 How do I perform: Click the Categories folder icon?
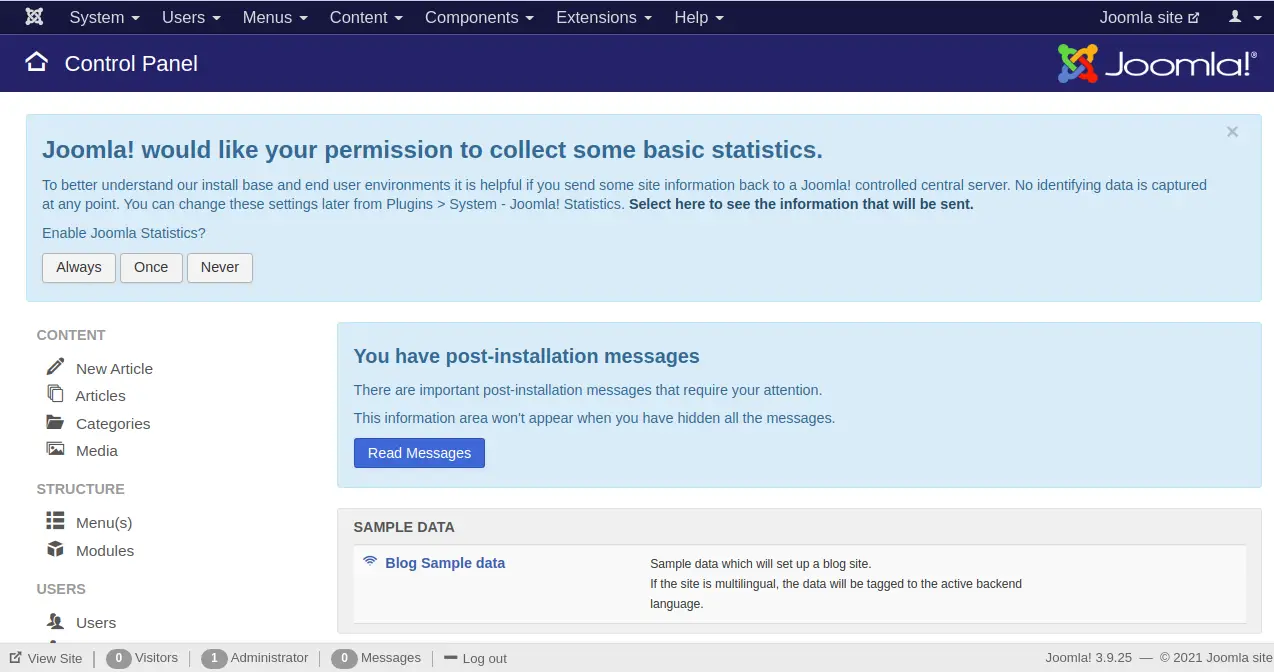55,422
